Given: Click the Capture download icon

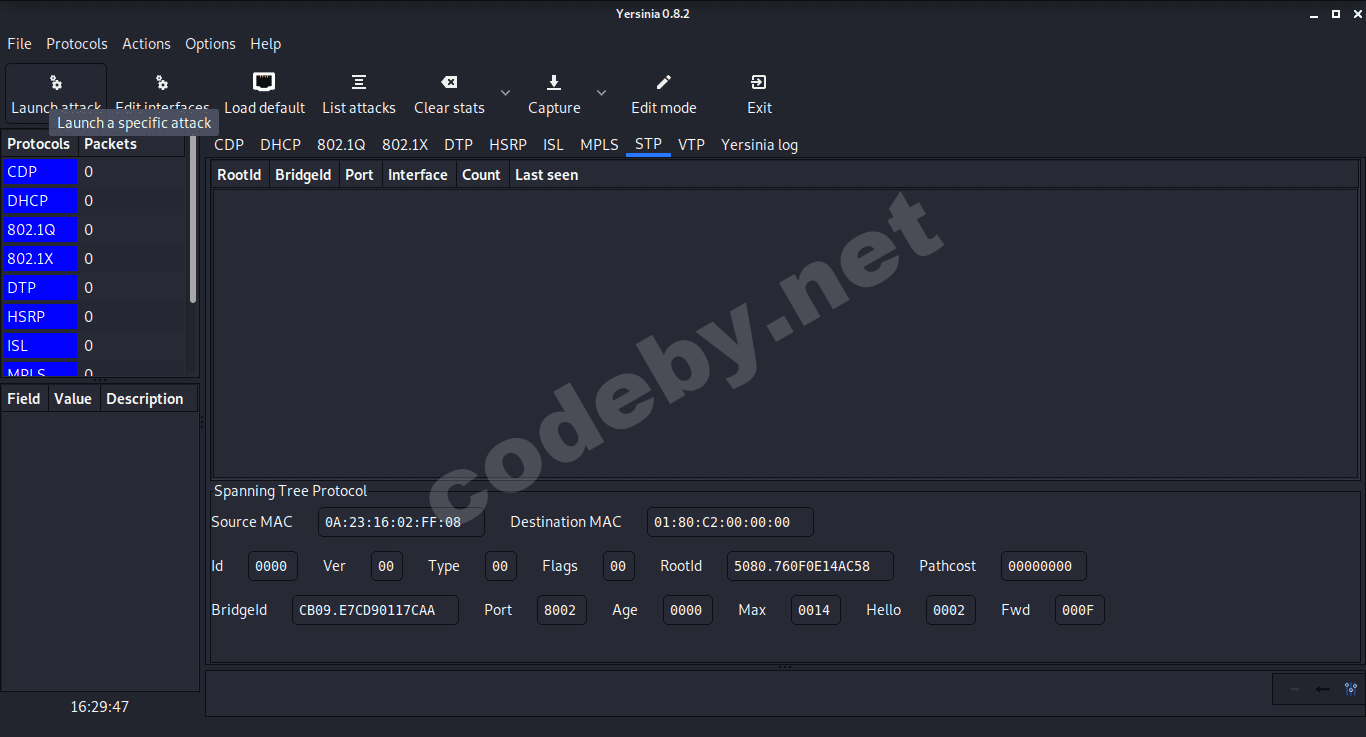Looking at the screenshot, I should click(554, 82).
